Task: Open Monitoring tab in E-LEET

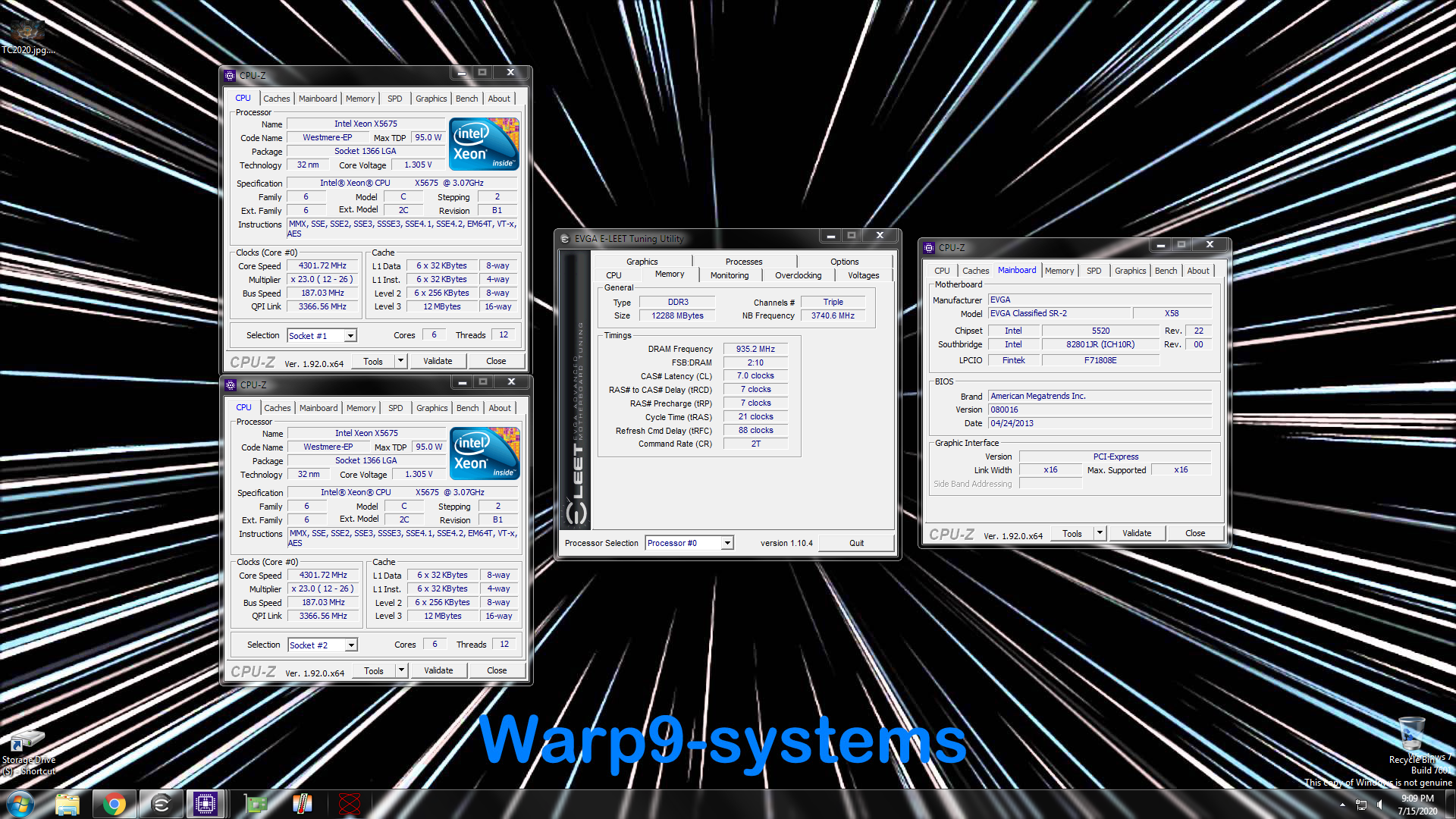Action: click(730, 275)
